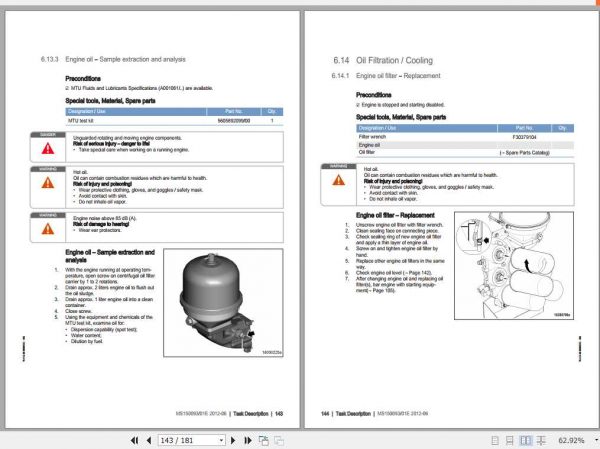This screenshot has height=449, width=600.
Task: Click the centrifugal oil filter illustration
Action: point(223,303)
